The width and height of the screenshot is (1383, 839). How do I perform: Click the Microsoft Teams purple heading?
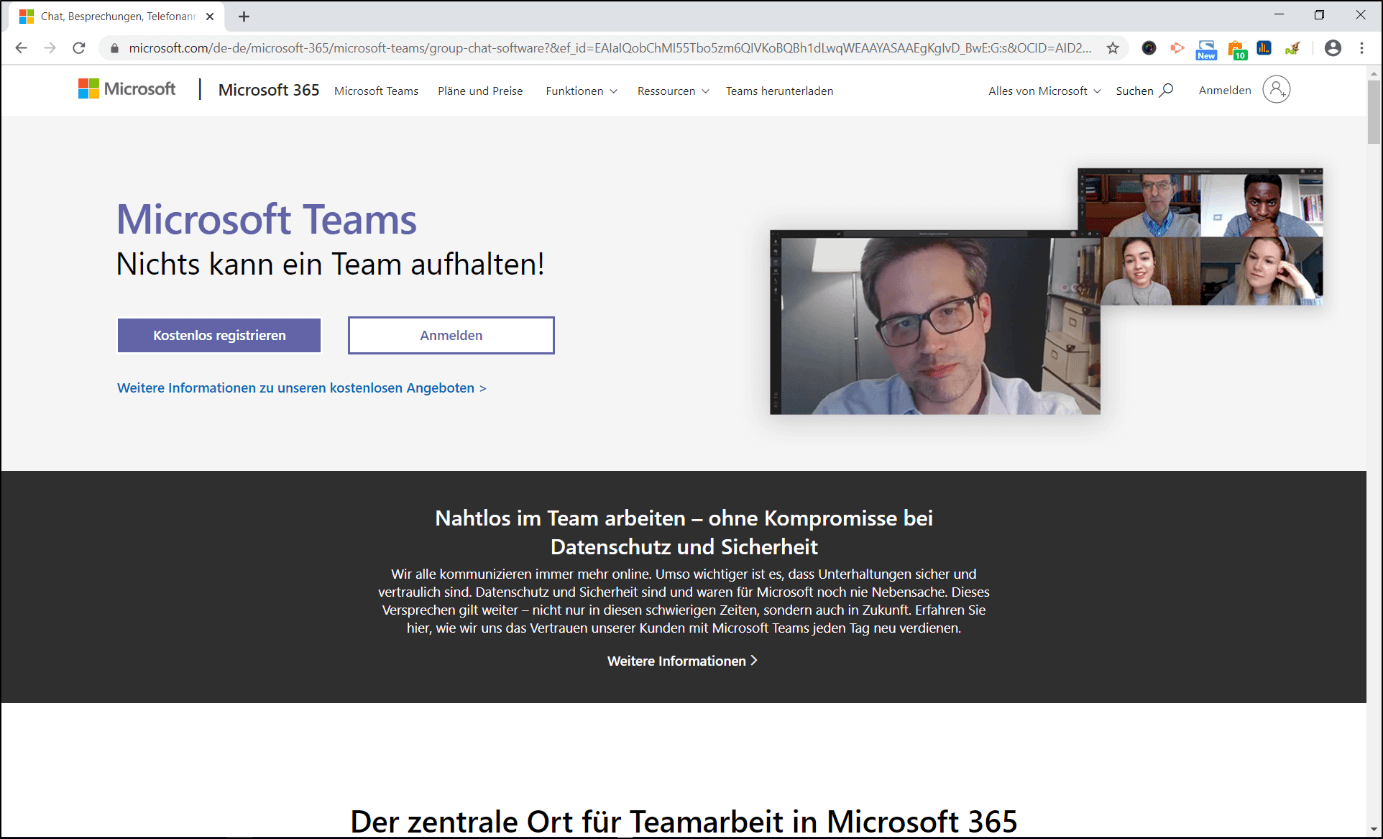[x=267, y=219]
